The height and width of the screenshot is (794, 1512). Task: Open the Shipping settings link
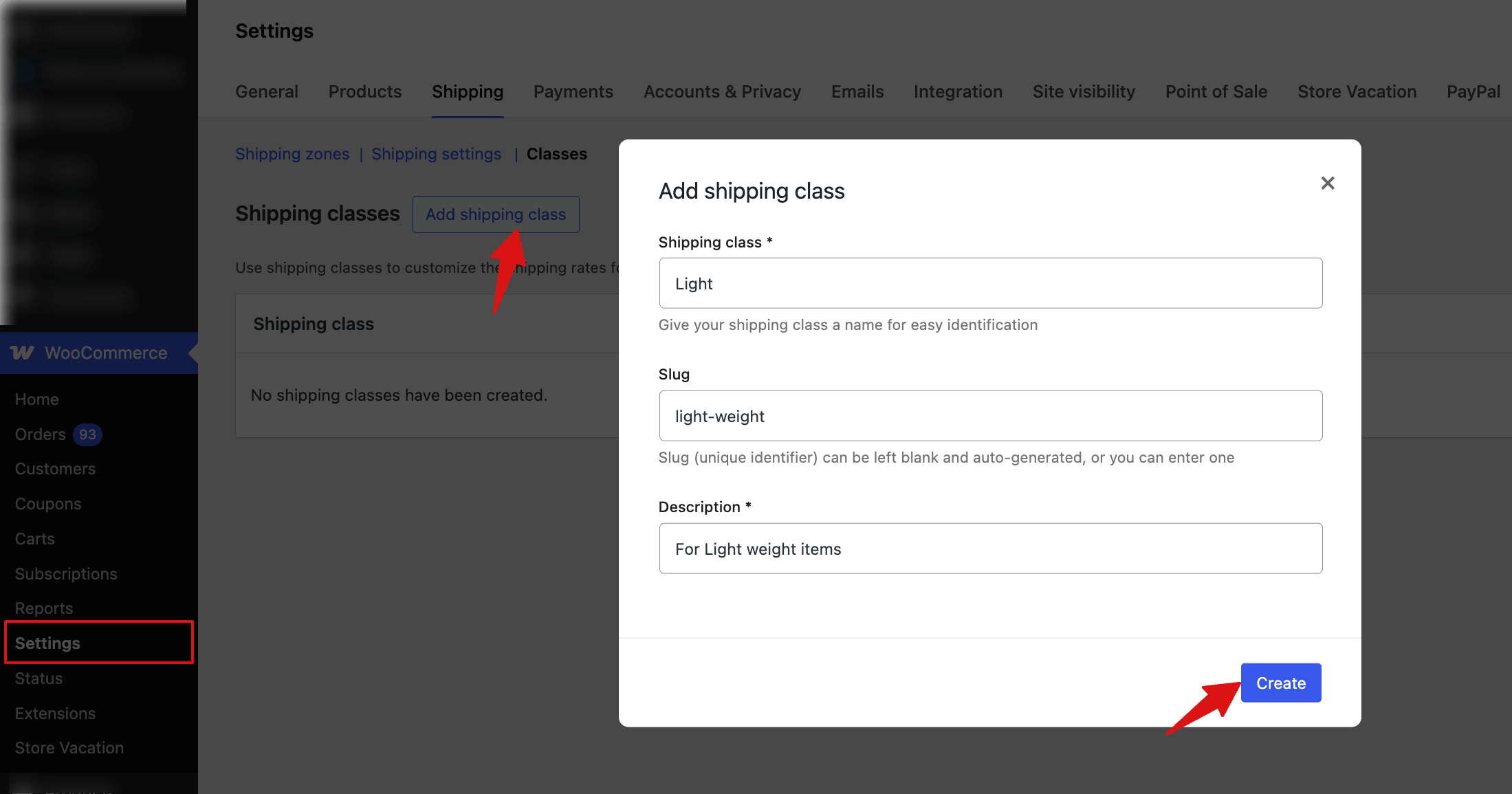[x=436, y=153]
